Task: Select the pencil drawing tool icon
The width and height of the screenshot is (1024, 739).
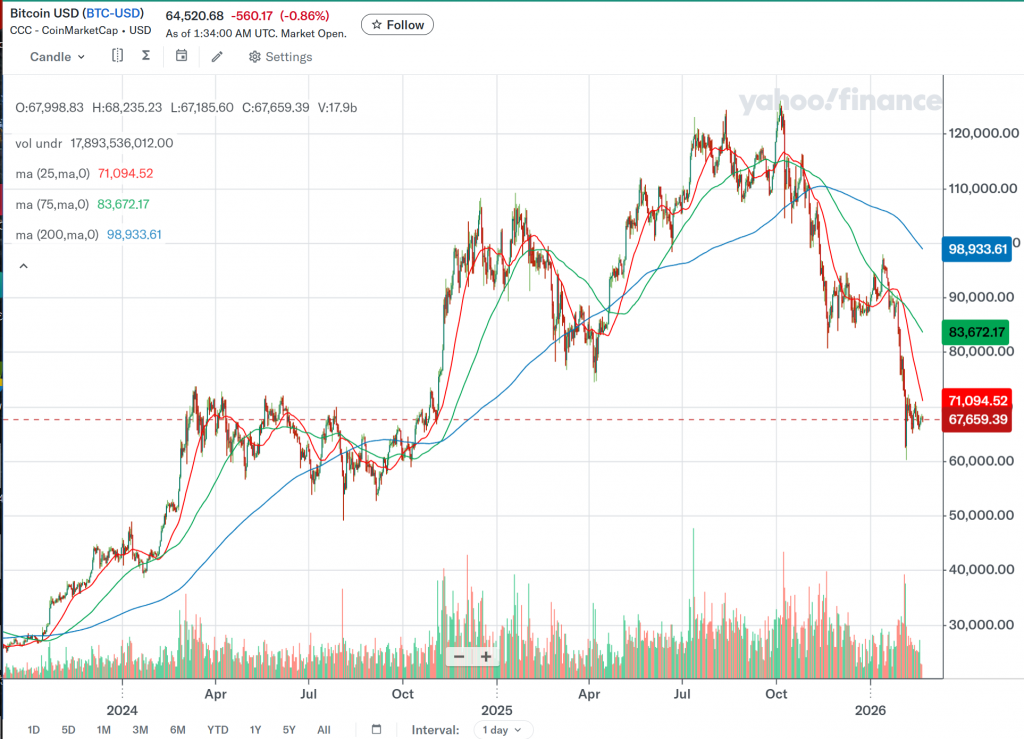Action: point(216,57)
